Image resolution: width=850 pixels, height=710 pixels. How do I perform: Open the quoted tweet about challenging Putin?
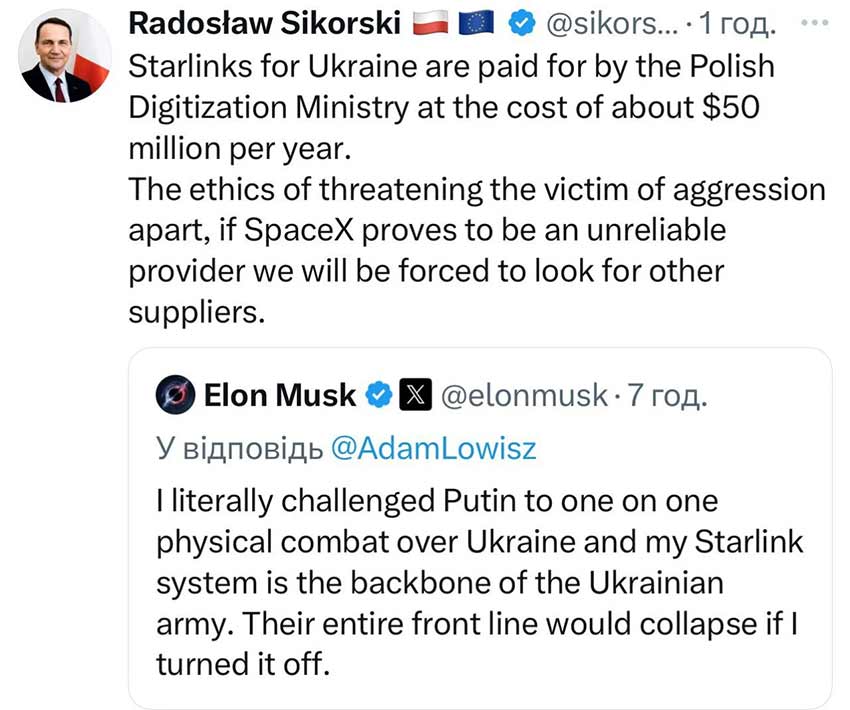480,528
